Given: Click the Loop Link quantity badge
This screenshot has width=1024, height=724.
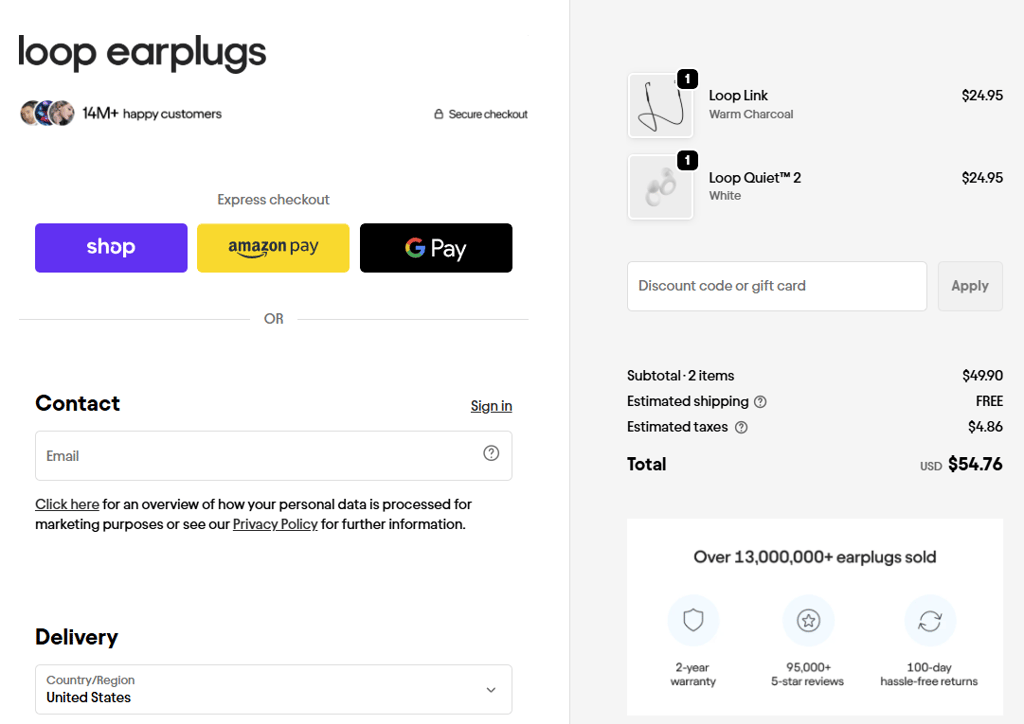Looking at the screenshot, I should pyautogui.click(x=687, y=79).
